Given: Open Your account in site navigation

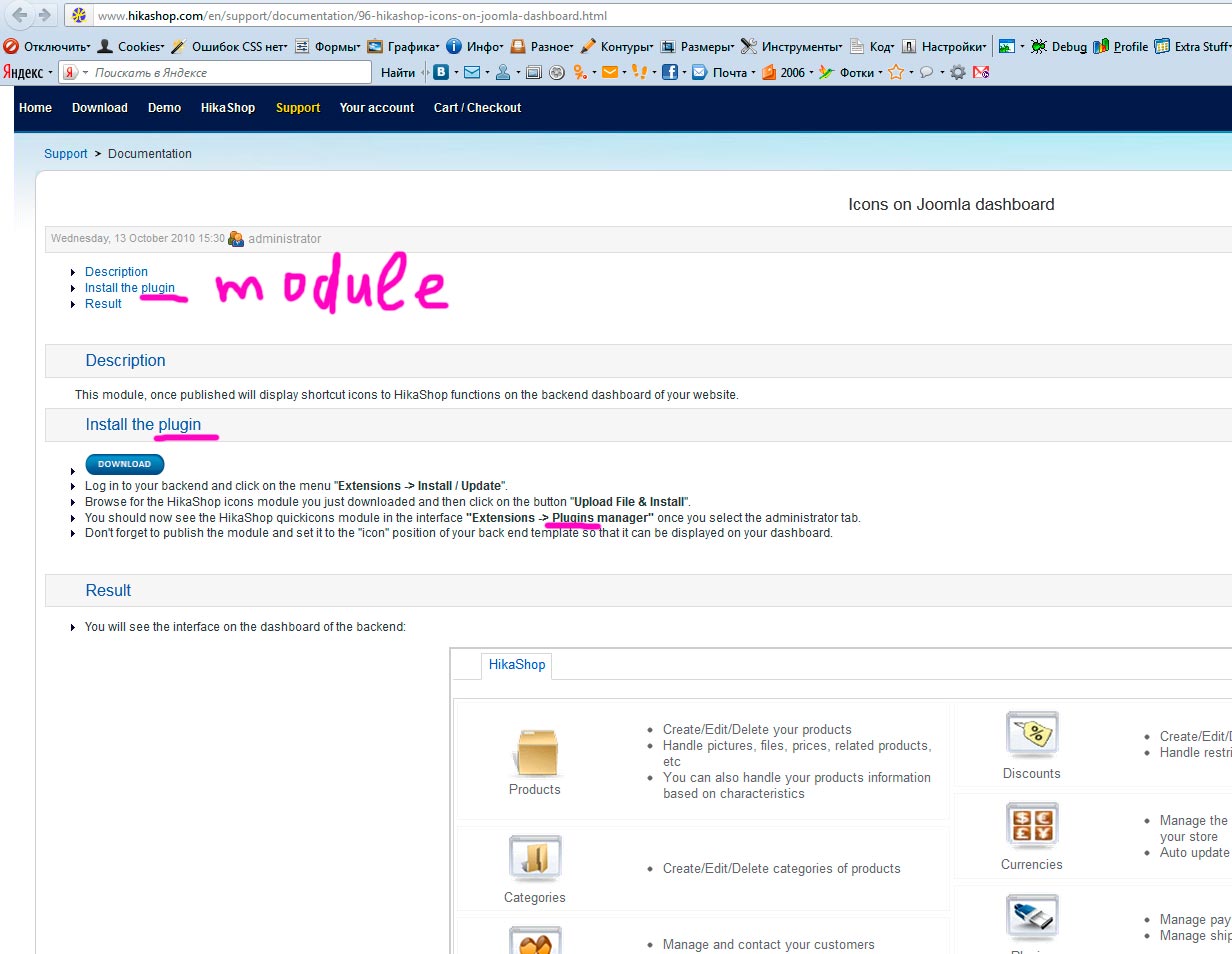Looking at the screenshot, I should 377,108.
